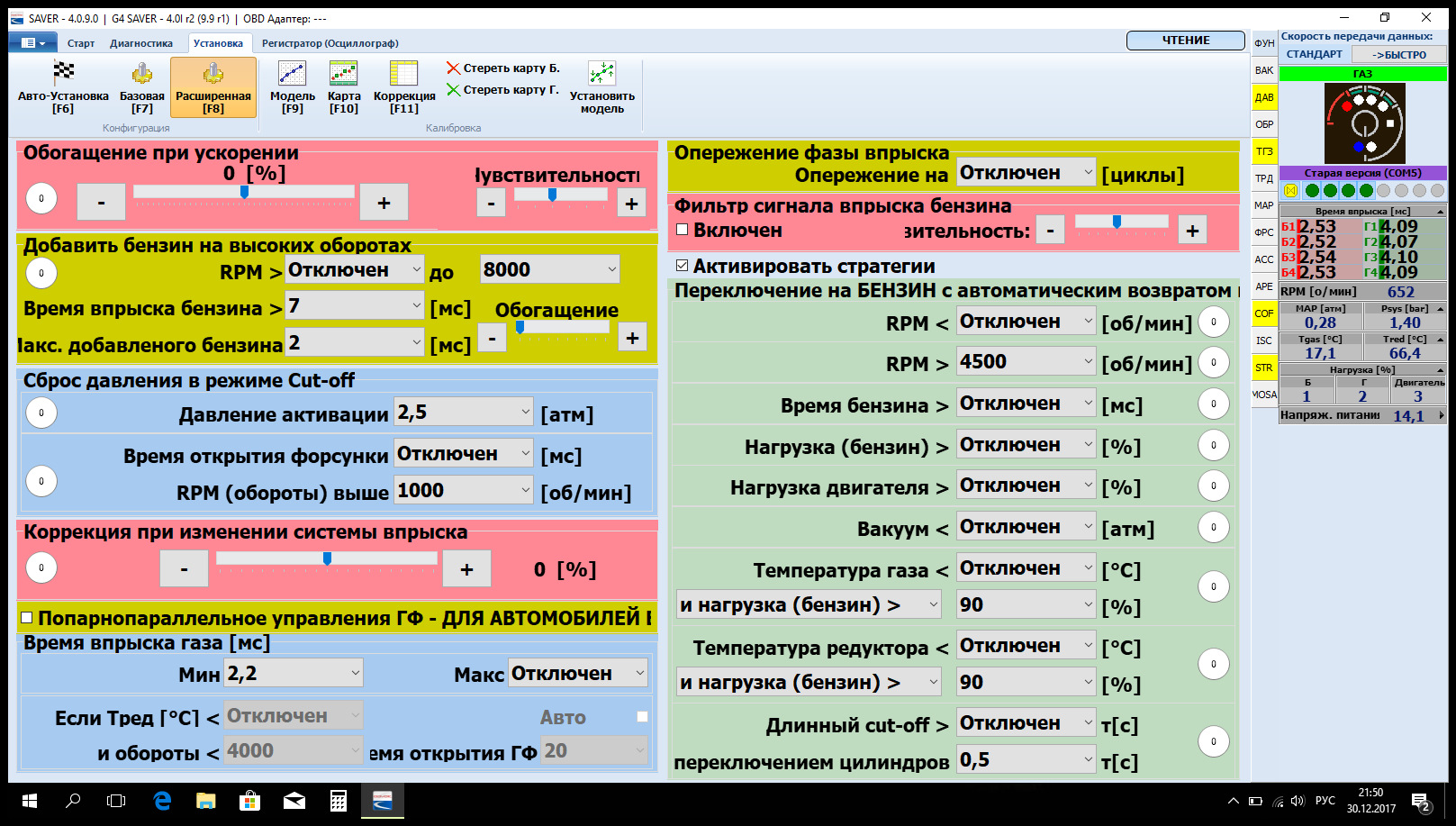
Task: Adjust Коррекция при изменении системы впрыска slider
Action: pyautogui.click(x=327, y=559)
